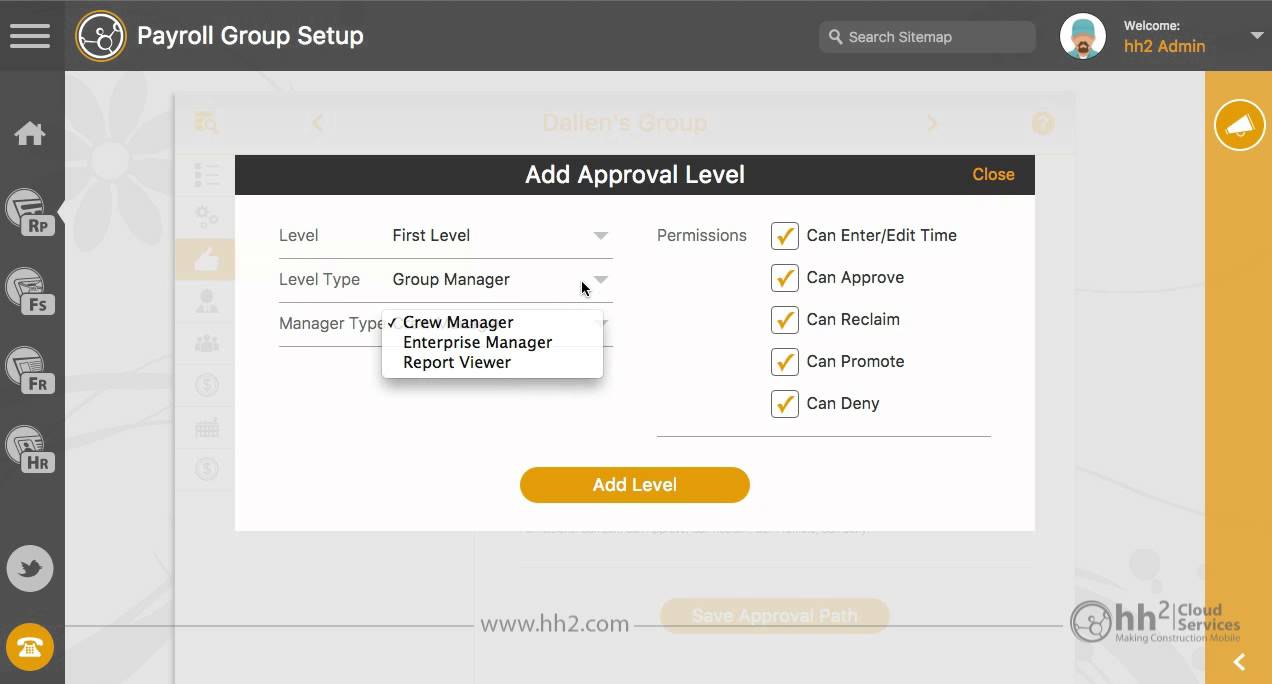The width and height of the screenshot is (1272, 684).
Task: Click the Permissions label
Action: (702, 236)
